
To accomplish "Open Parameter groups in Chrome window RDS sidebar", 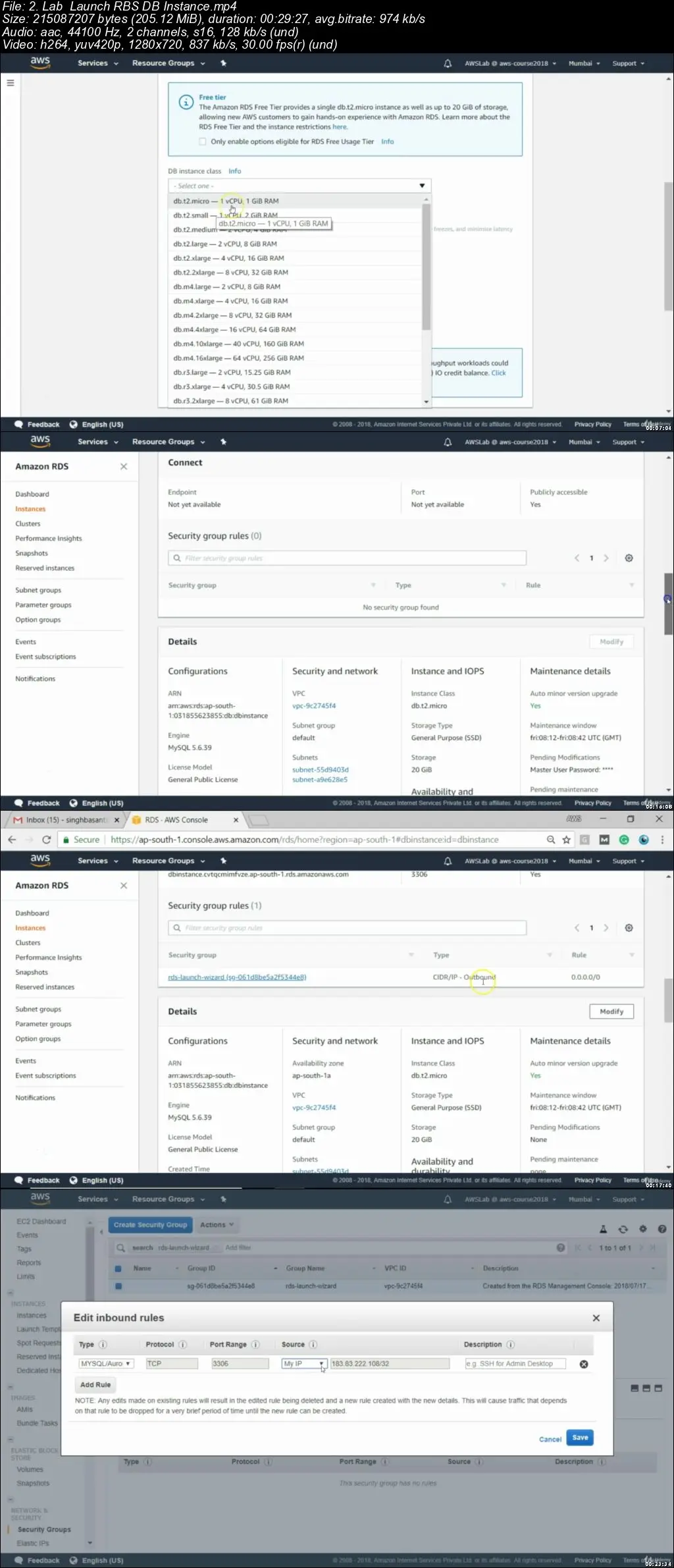I will 43,1024.
